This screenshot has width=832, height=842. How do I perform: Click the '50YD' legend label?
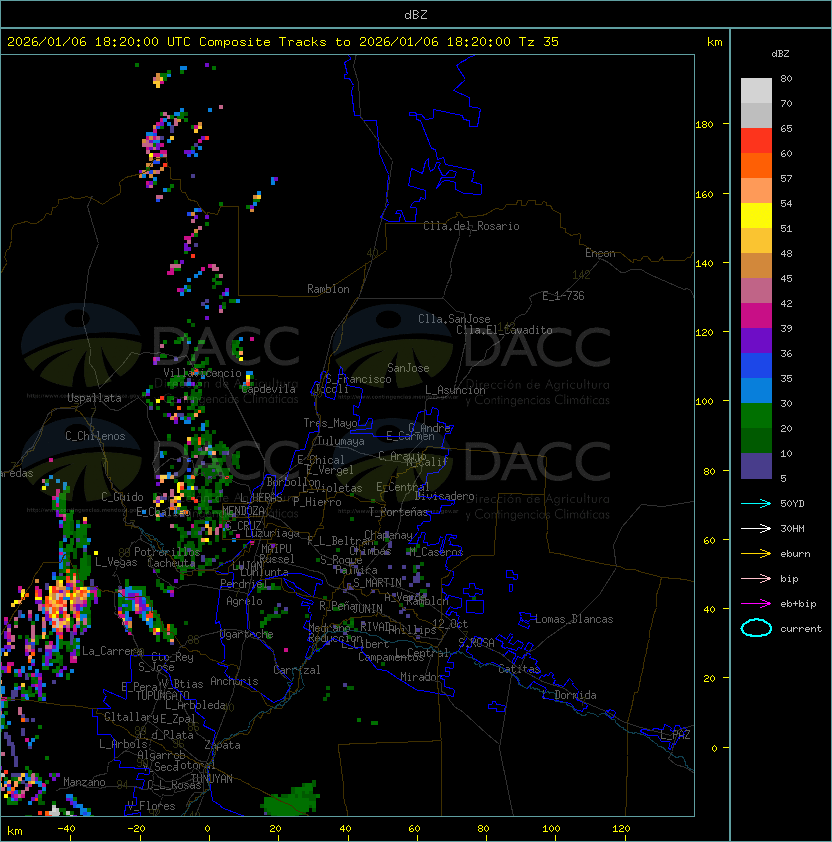click(x=792, y=503)
